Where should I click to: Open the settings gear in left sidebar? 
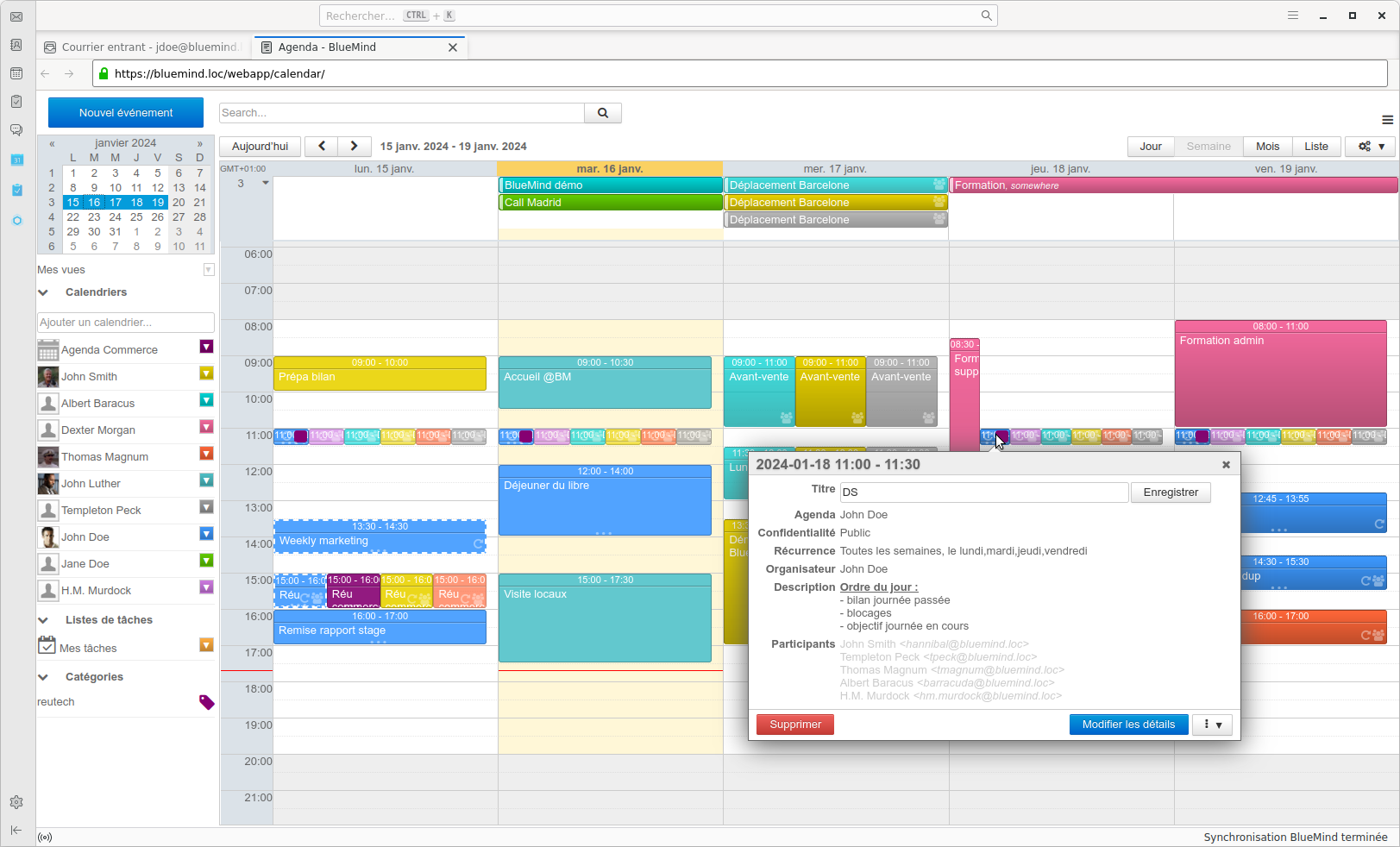pos(16,802)
